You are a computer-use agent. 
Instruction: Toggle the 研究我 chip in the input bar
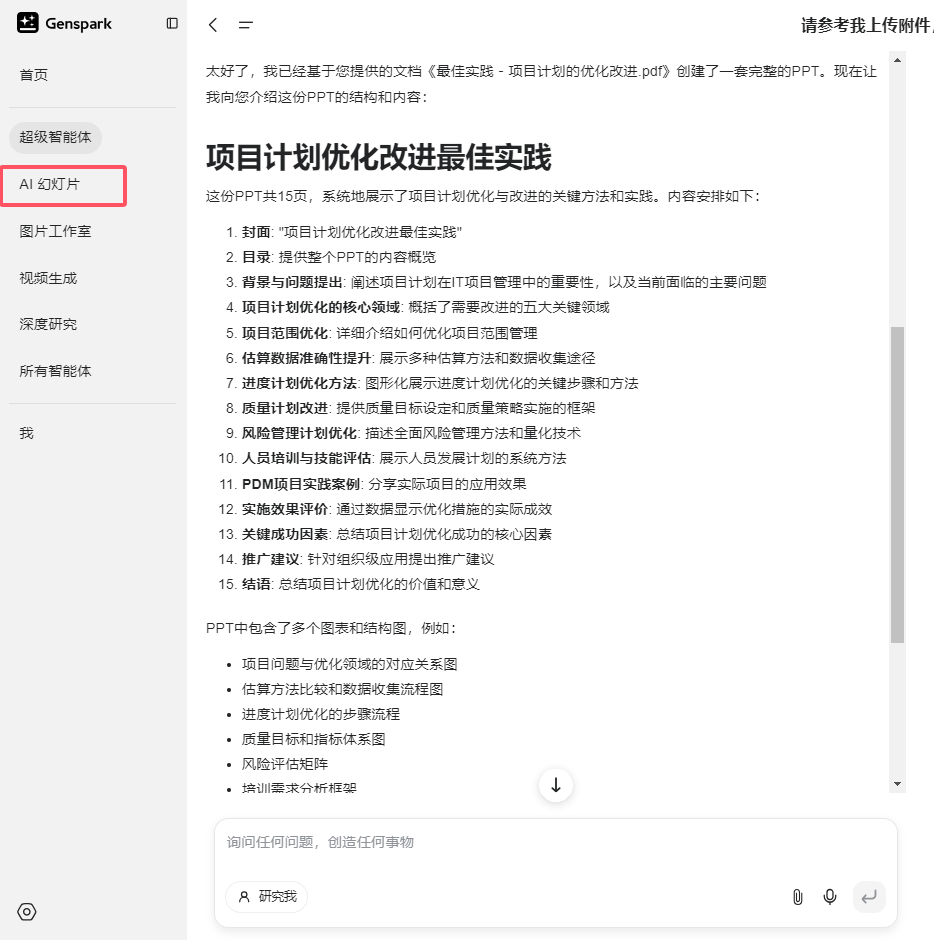[266, 897]
